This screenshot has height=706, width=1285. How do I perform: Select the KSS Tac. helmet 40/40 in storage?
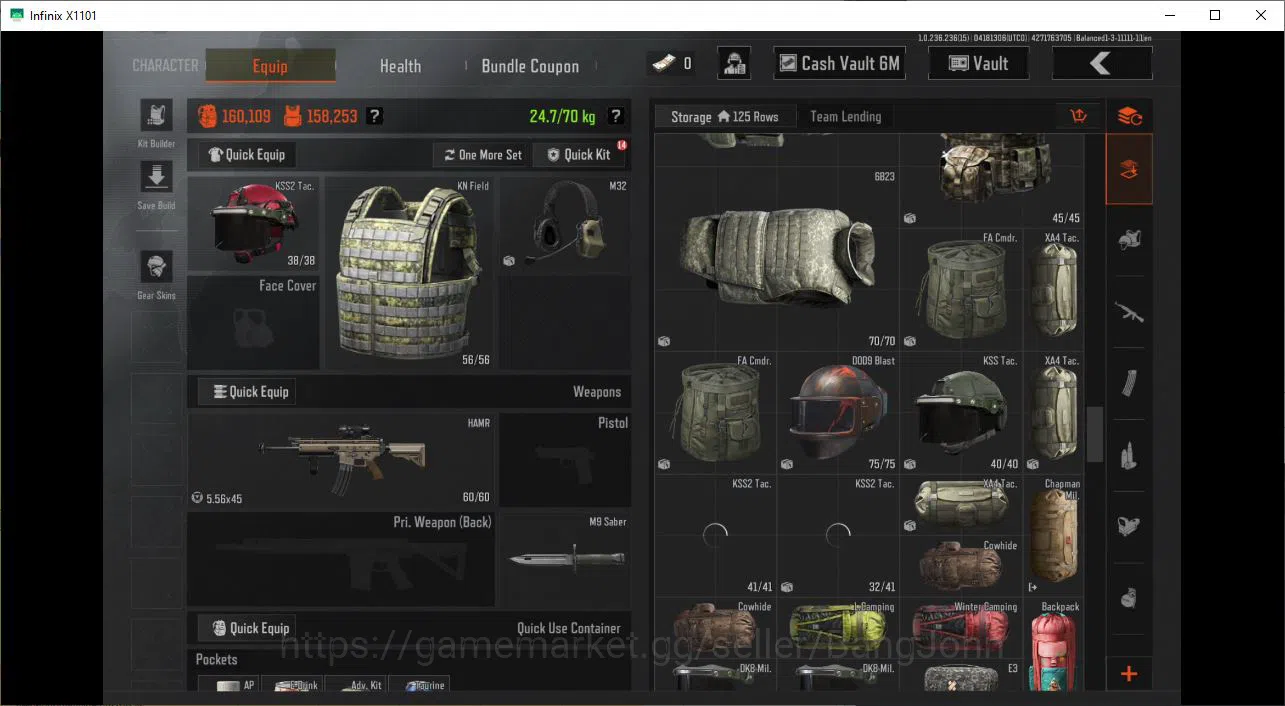click(961, 413)
